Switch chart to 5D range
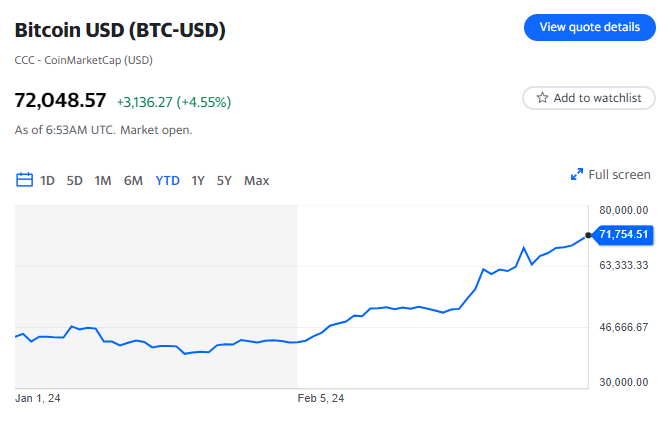670x426 pixels. click(x=75, y=181)
